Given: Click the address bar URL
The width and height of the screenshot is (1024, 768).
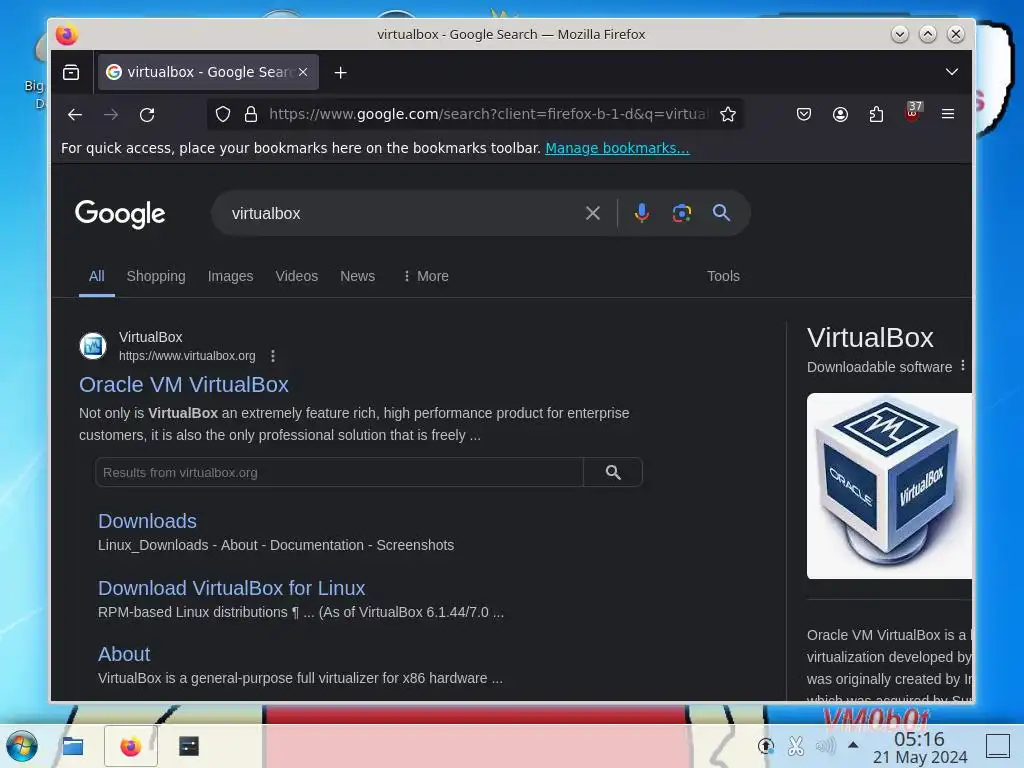Looking at the screenshot, I should (488, 114).
